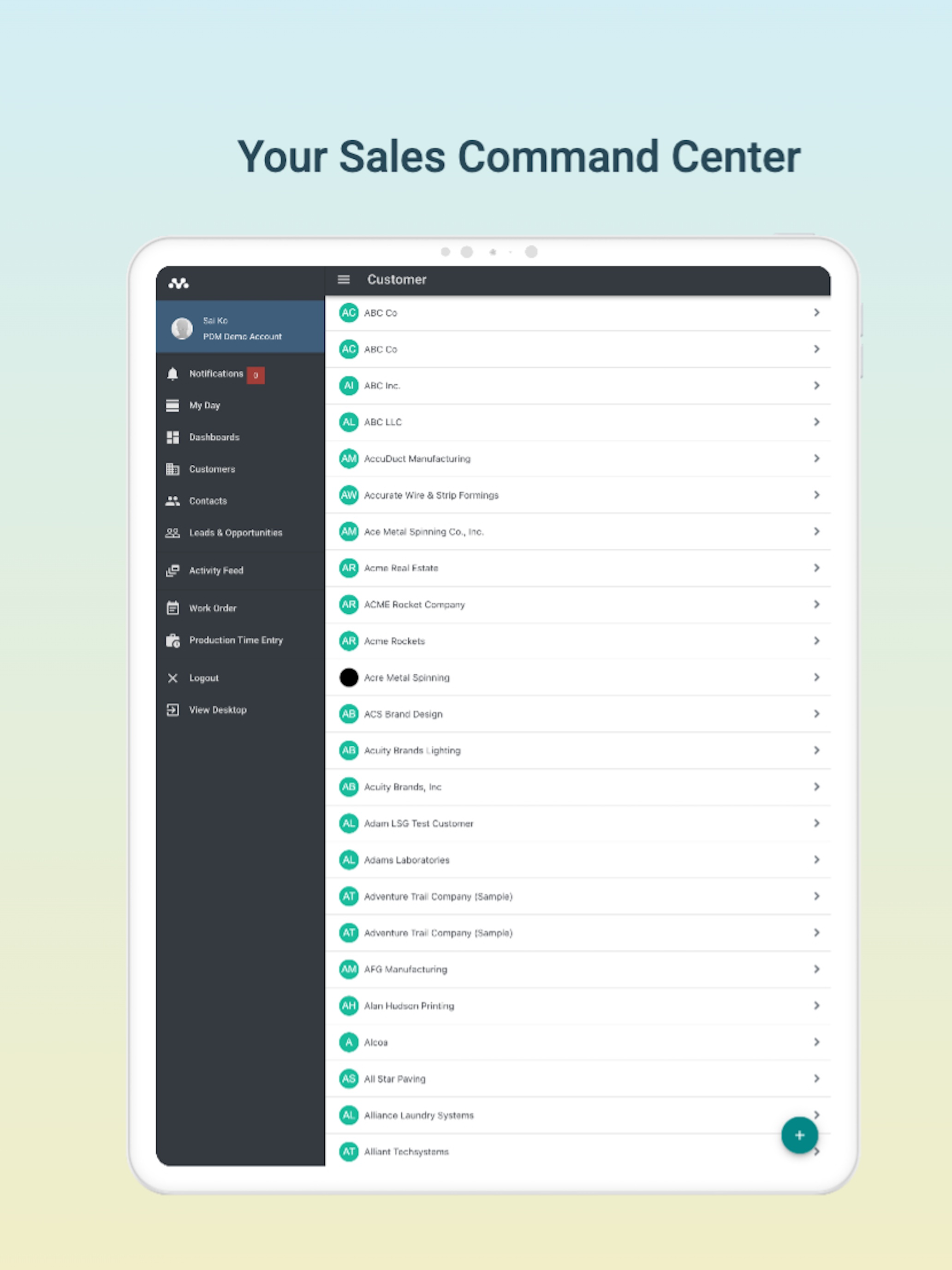Click the Customers building icon
952x1270 pixels.
pyautogui.click(x=172, y=469)
